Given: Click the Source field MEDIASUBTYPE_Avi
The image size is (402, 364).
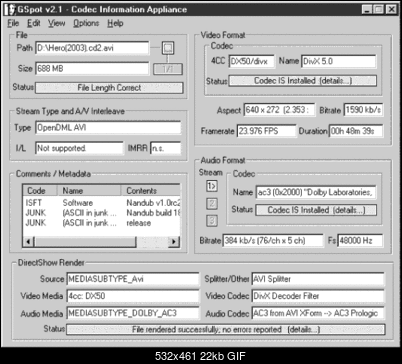Looking at the screenshot, I should tap(133, 279).
